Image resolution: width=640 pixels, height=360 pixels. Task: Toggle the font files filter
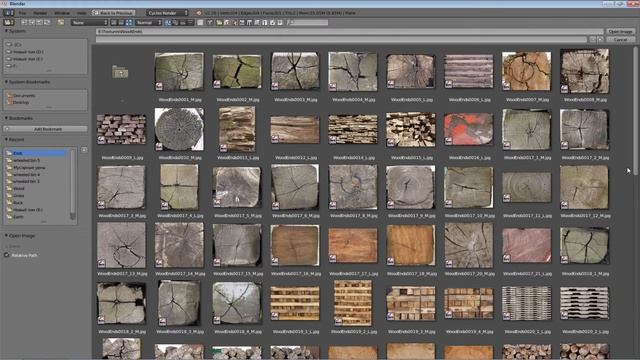coord(264,22)
